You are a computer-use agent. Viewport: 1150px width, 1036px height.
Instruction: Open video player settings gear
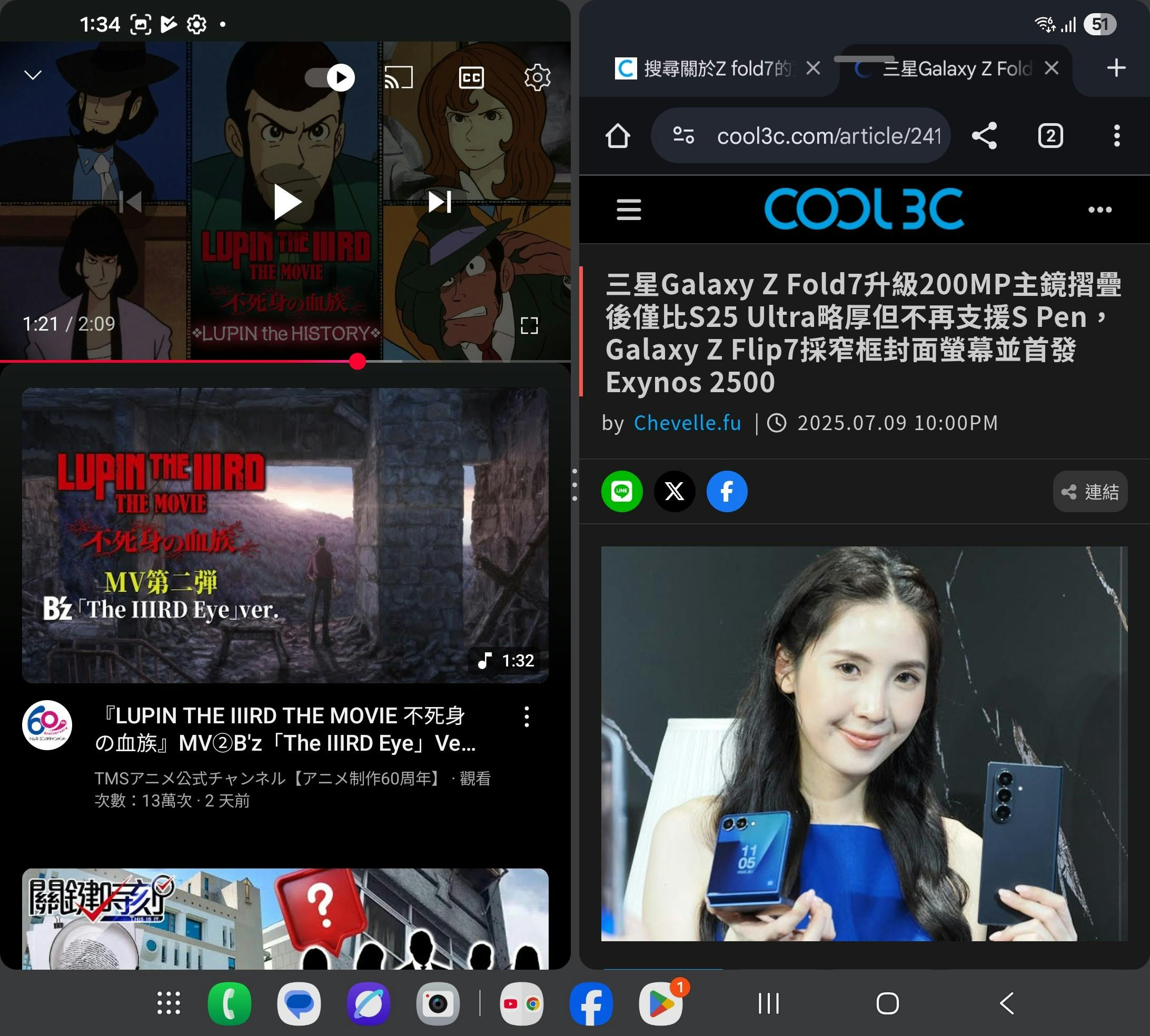537,77
